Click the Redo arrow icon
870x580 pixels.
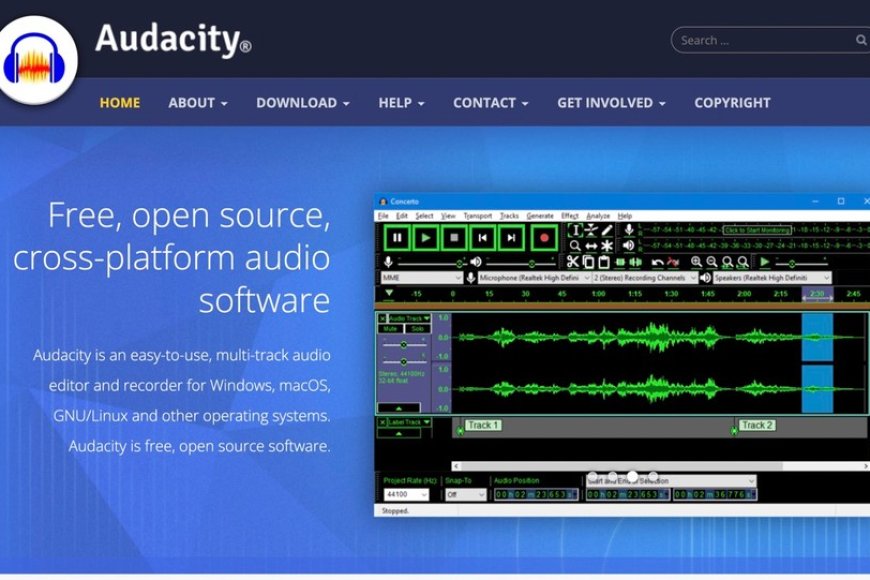click(673, 262)
